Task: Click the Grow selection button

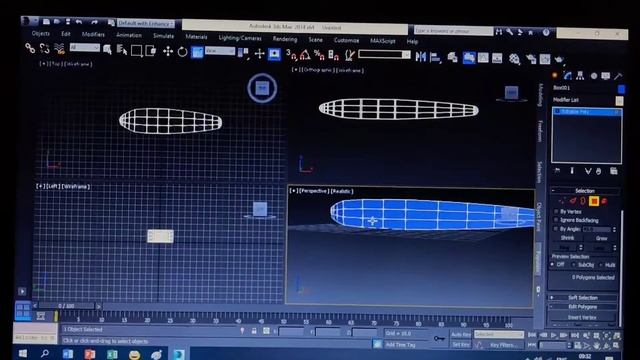Action: pyautogui.click(x=601, y=238)
